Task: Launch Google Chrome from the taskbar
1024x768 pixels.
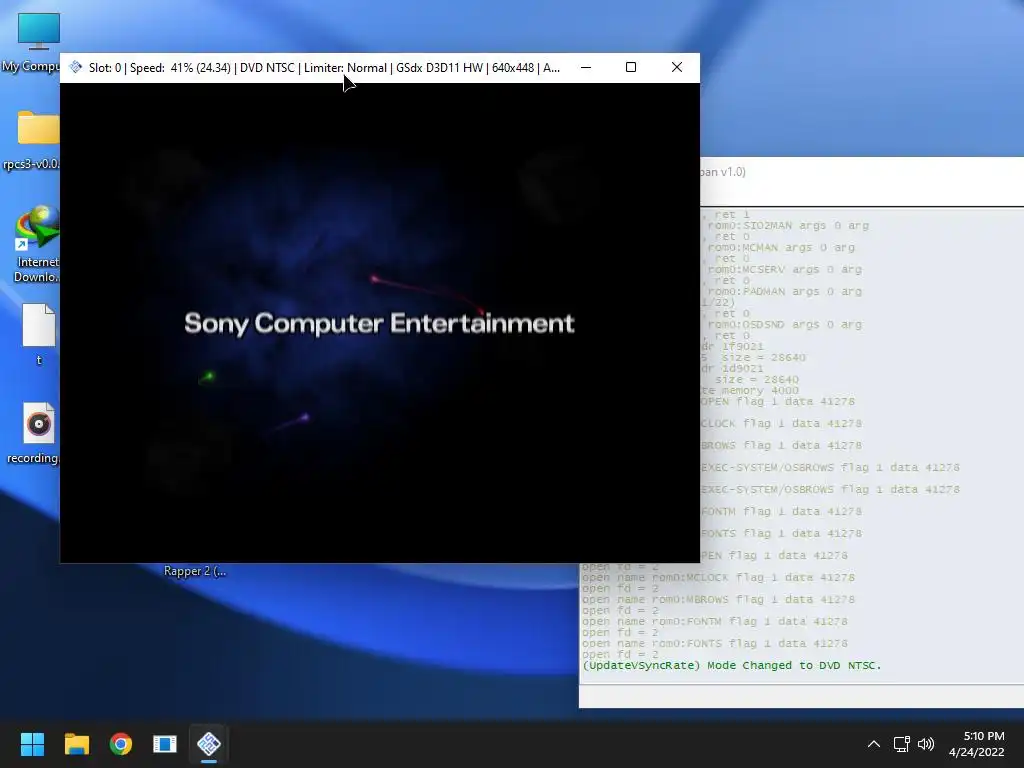Action: pos(121,744)
